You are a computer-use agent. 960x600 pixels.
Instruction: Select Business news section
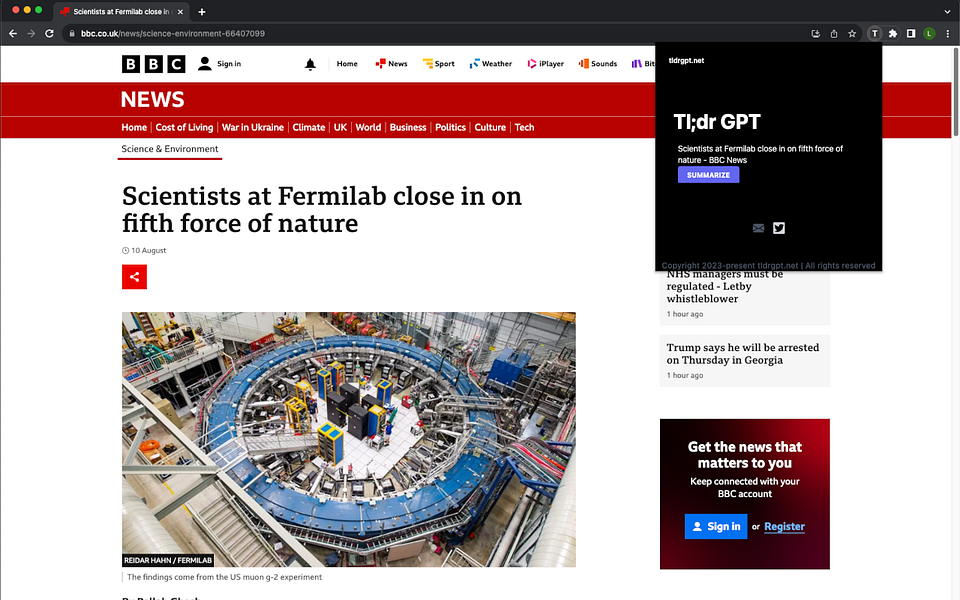(408, 127)
